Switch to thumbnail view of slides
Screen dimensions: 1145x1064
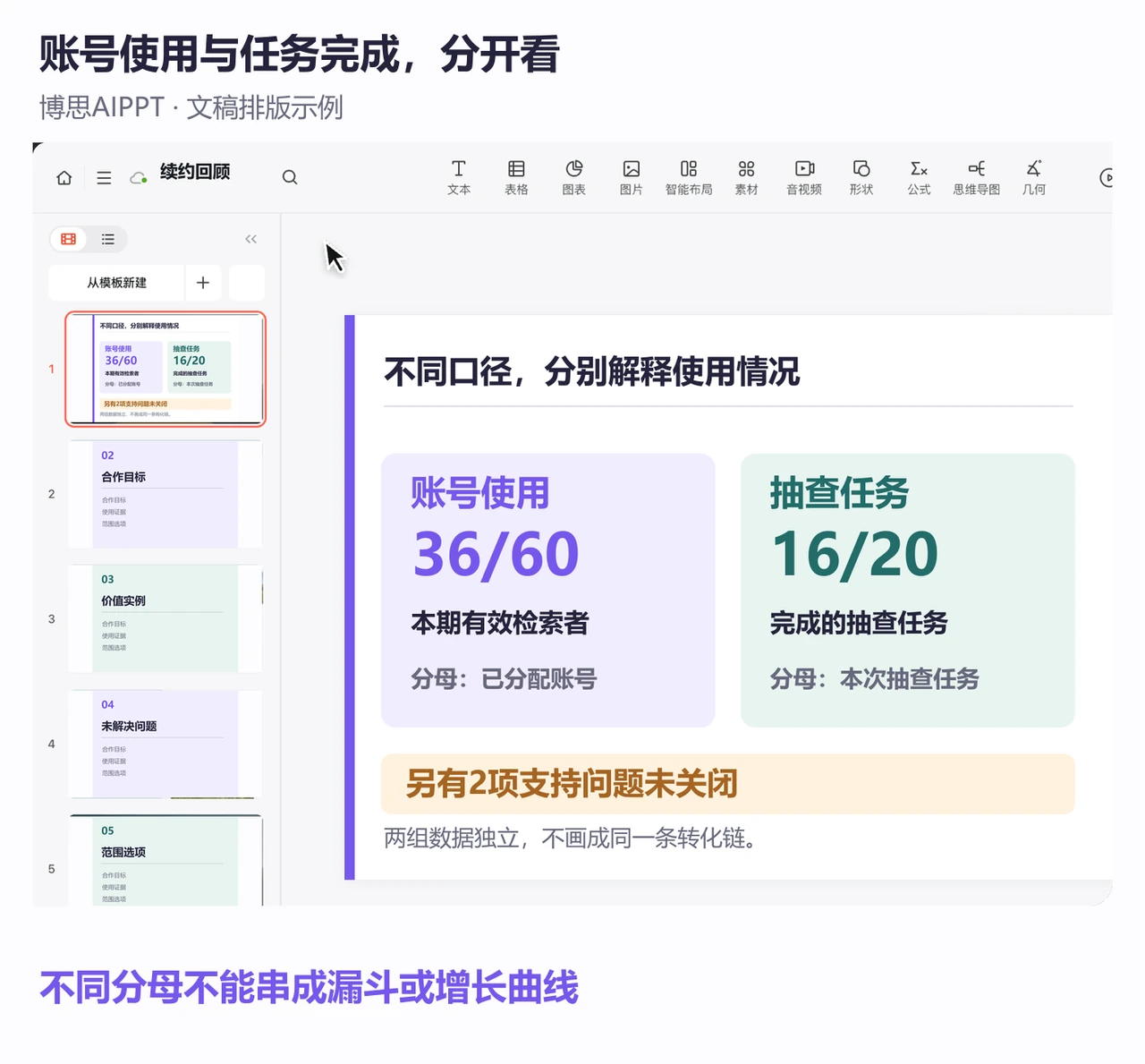(x=68, y=239)
